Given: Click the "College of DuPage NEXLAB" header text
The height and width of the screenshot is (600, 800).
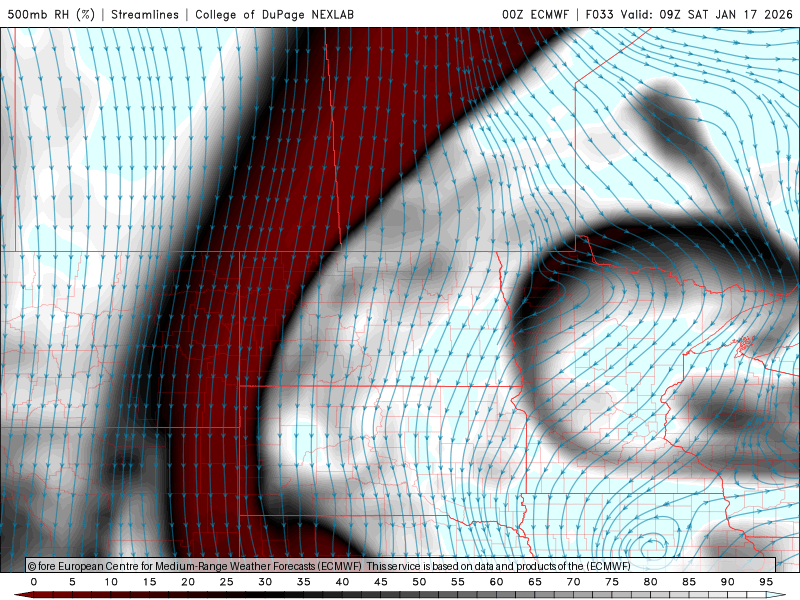Looking at the screenshot, I should pos(274,14).
